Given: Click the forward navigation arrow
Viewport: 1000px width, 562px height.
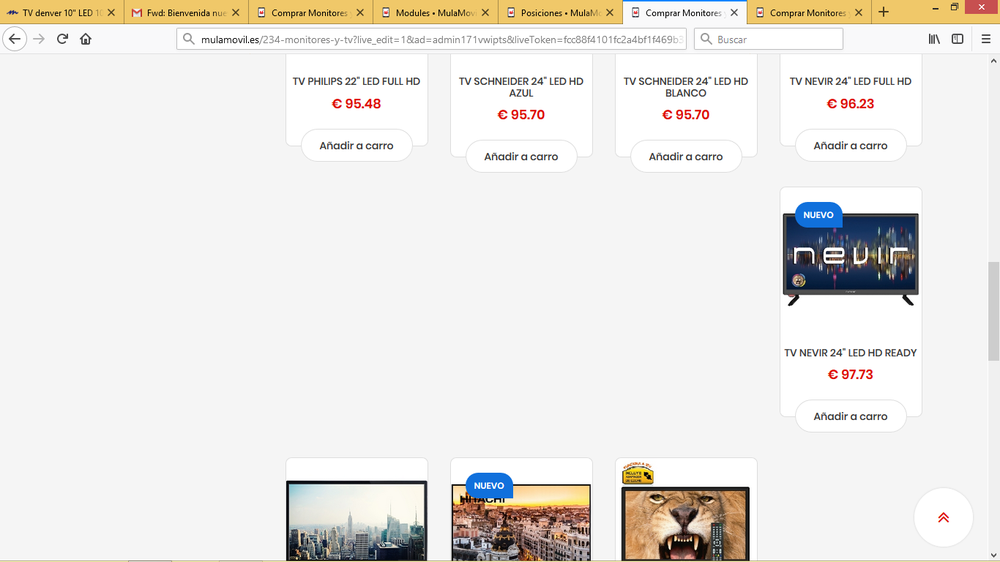Looking at the screenshot, I should (39, 39).
